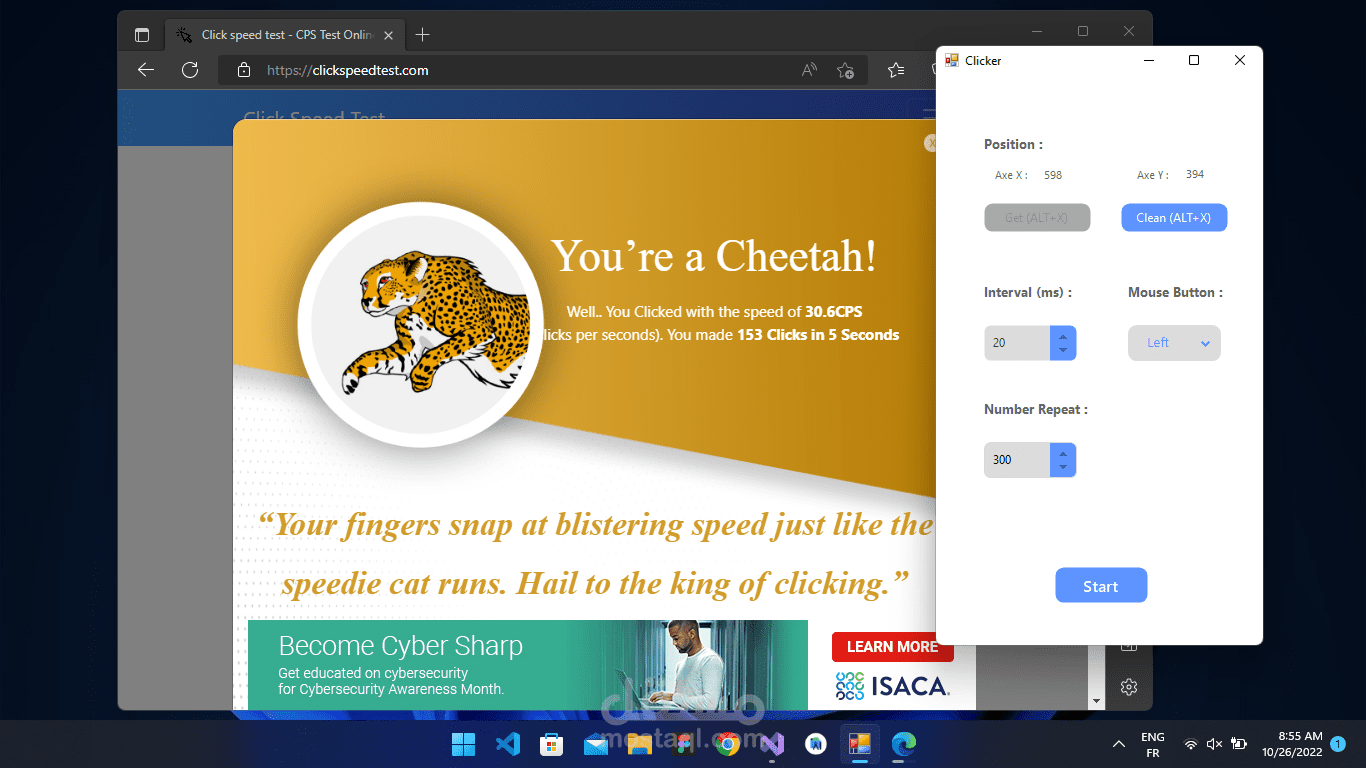The height and width of the screenshot is (768, 1366).
Task: Click the Interval field showing 20
Action: pos(1017,343)
